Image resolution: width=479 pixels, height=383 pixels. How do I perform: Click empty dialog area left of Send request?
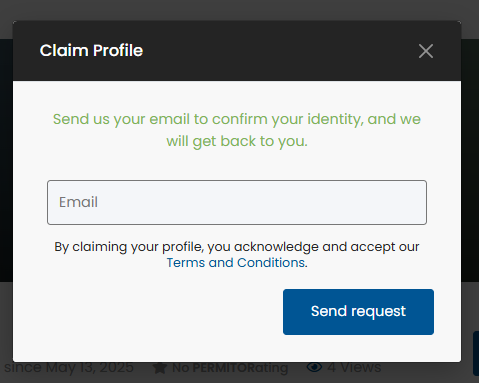(x=147, y=312)
